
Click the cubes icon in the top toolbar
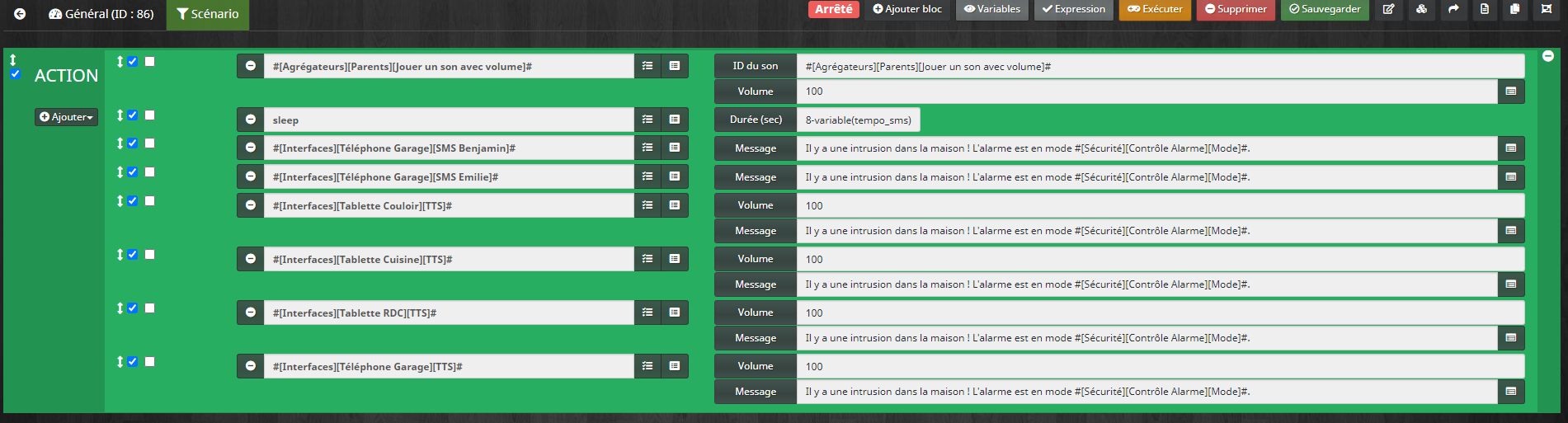coord(1421,9)
